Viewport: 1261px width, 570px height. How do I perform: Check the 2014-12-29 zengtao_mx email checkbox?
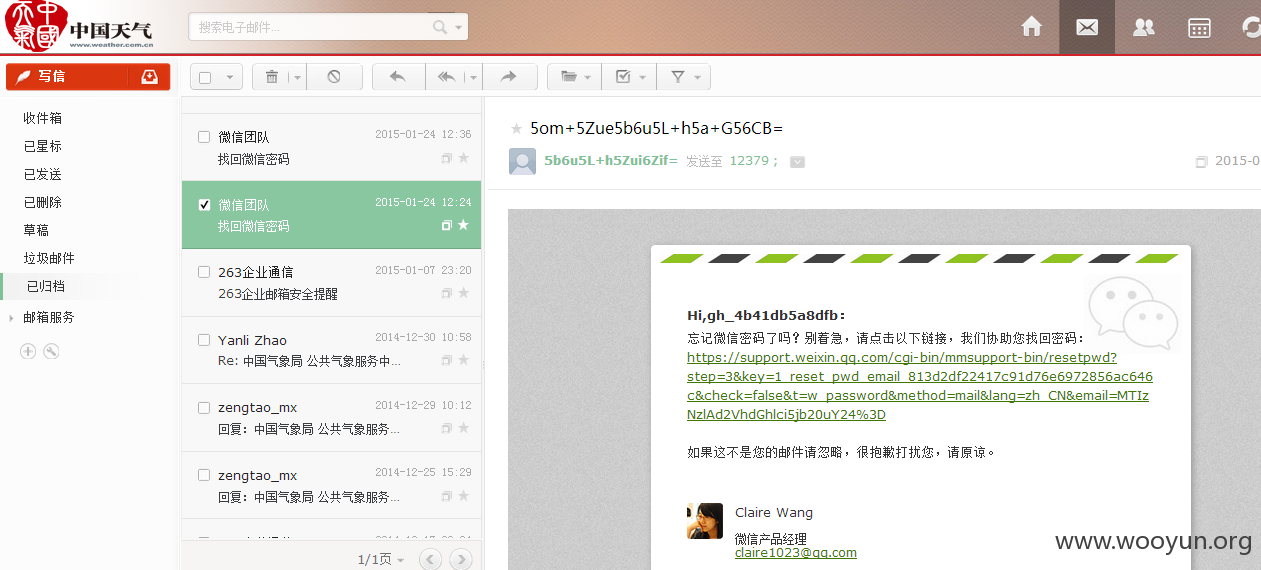[204, 407]
